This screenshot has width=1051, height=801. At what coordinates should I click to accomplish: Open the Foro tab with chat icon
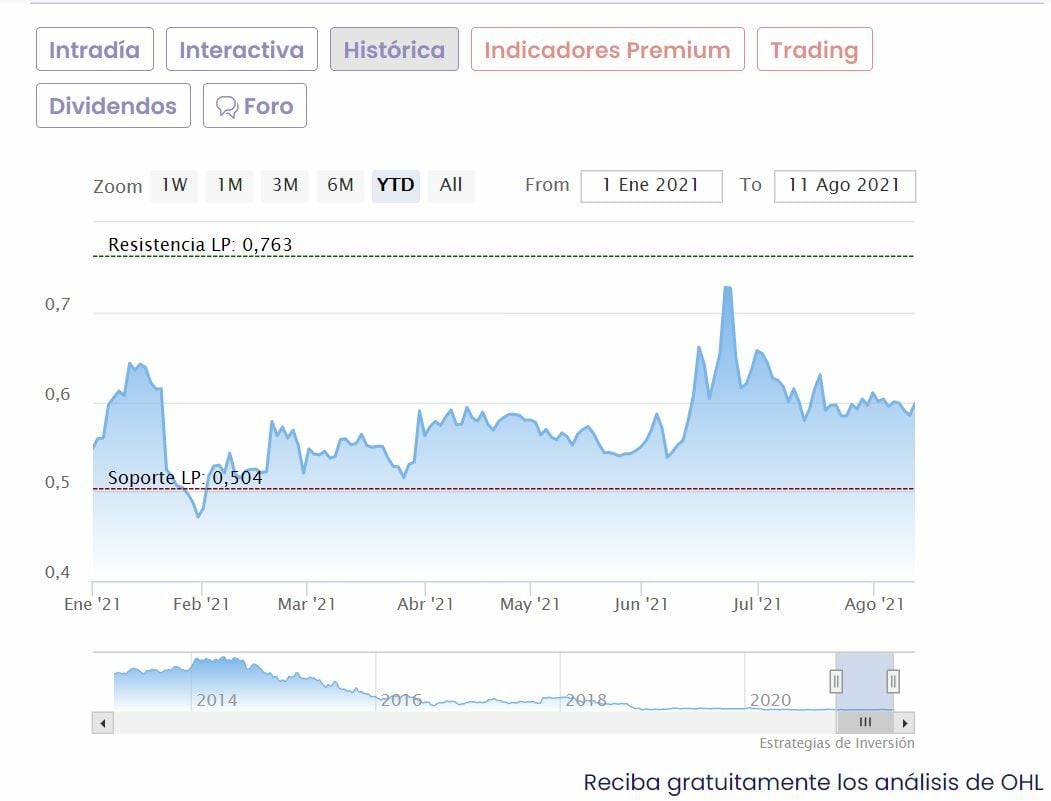pos(255,106)
